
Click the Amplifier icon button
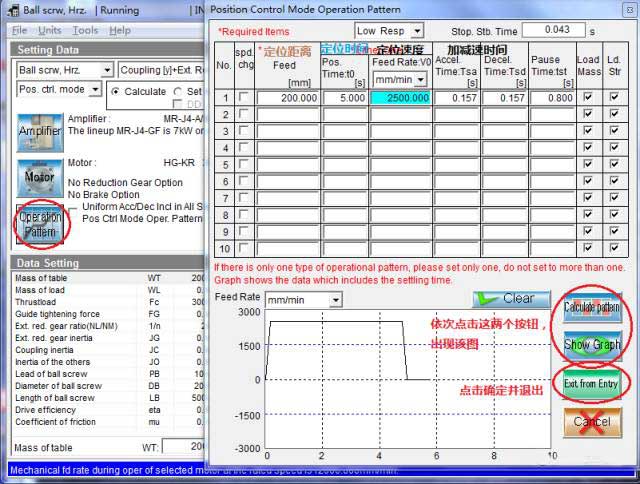tap(40, 131)
